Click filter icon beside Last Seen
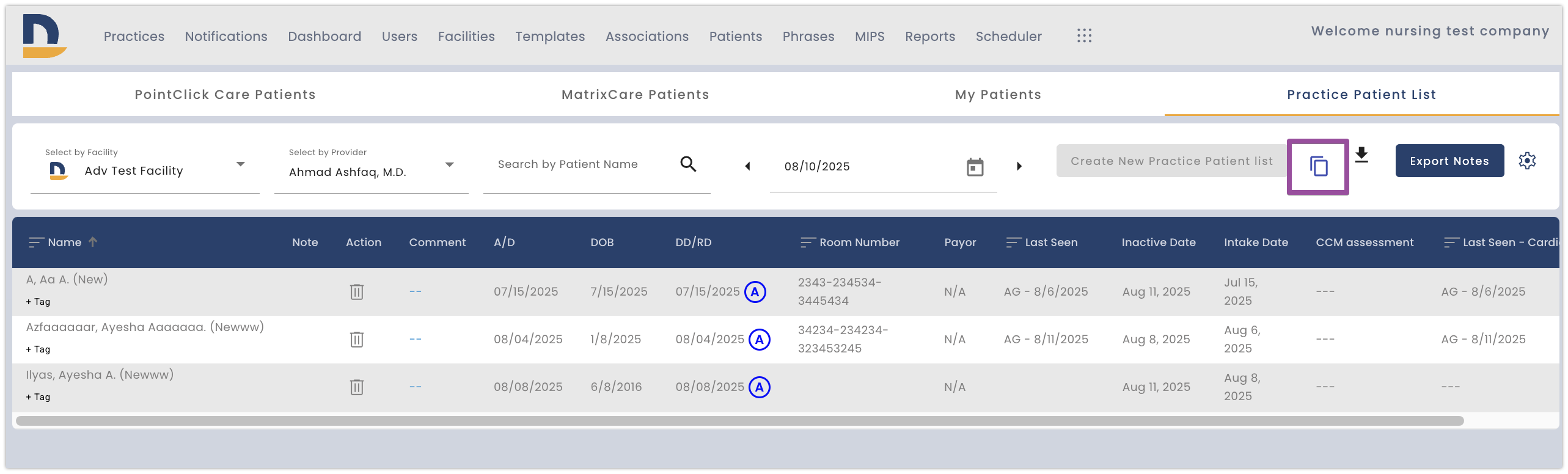 point(1014,242)
